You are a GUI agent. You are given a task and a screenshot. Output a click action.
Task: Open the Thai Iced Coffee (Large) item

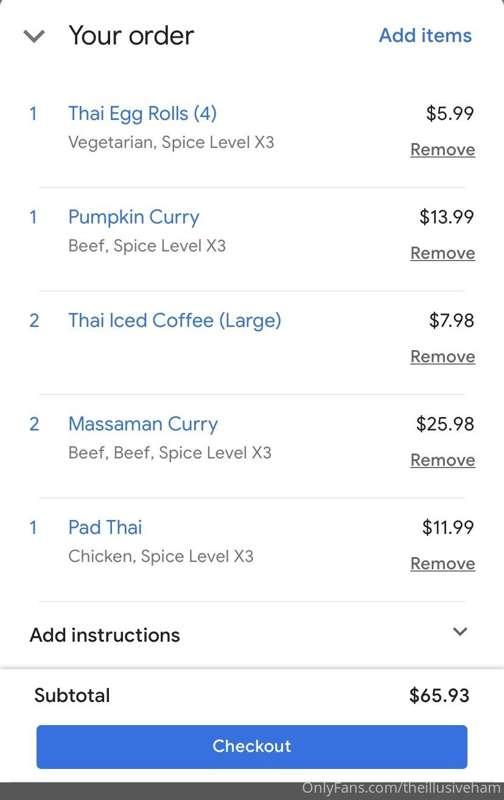pos(174,321)
